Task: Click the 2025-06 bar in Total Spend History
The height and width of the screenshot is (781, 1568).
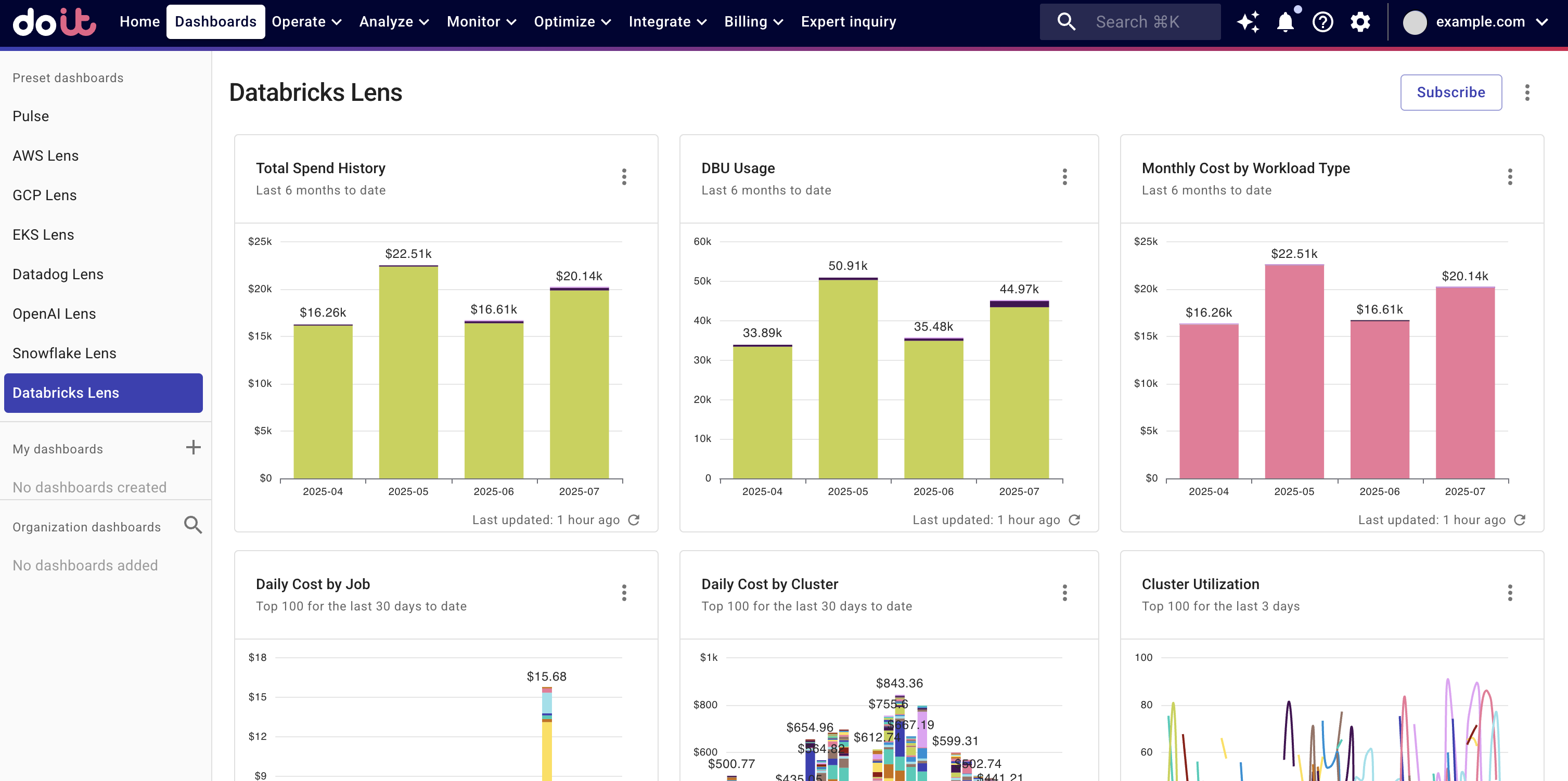Action: 494,400
